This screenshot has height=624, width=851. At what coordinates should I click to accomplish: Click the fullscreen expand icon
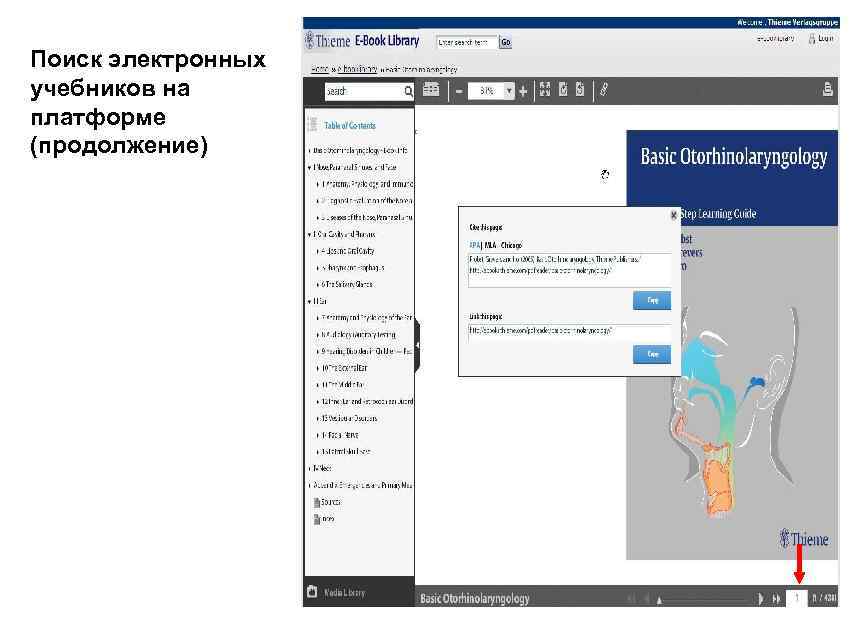tap(545, 90)
